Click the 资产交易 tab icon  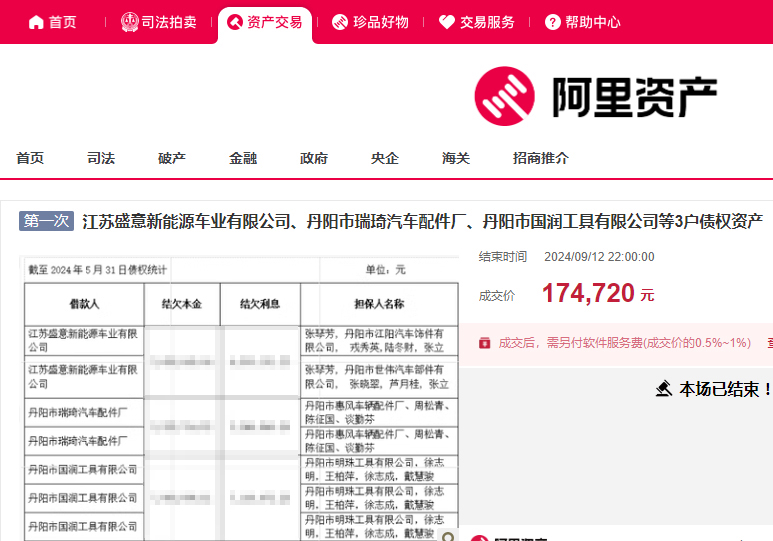pos(235,22)
